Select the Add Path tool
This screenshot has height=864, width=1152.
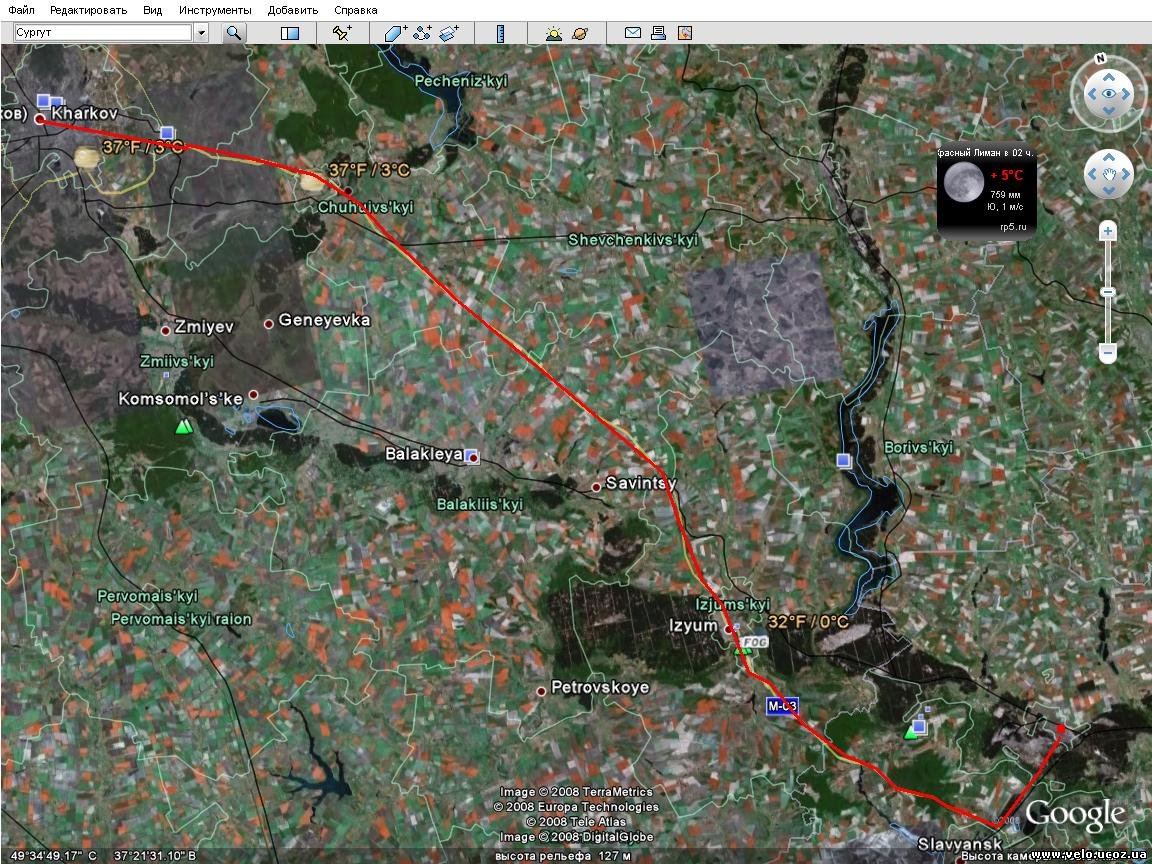tap(422, 33)
